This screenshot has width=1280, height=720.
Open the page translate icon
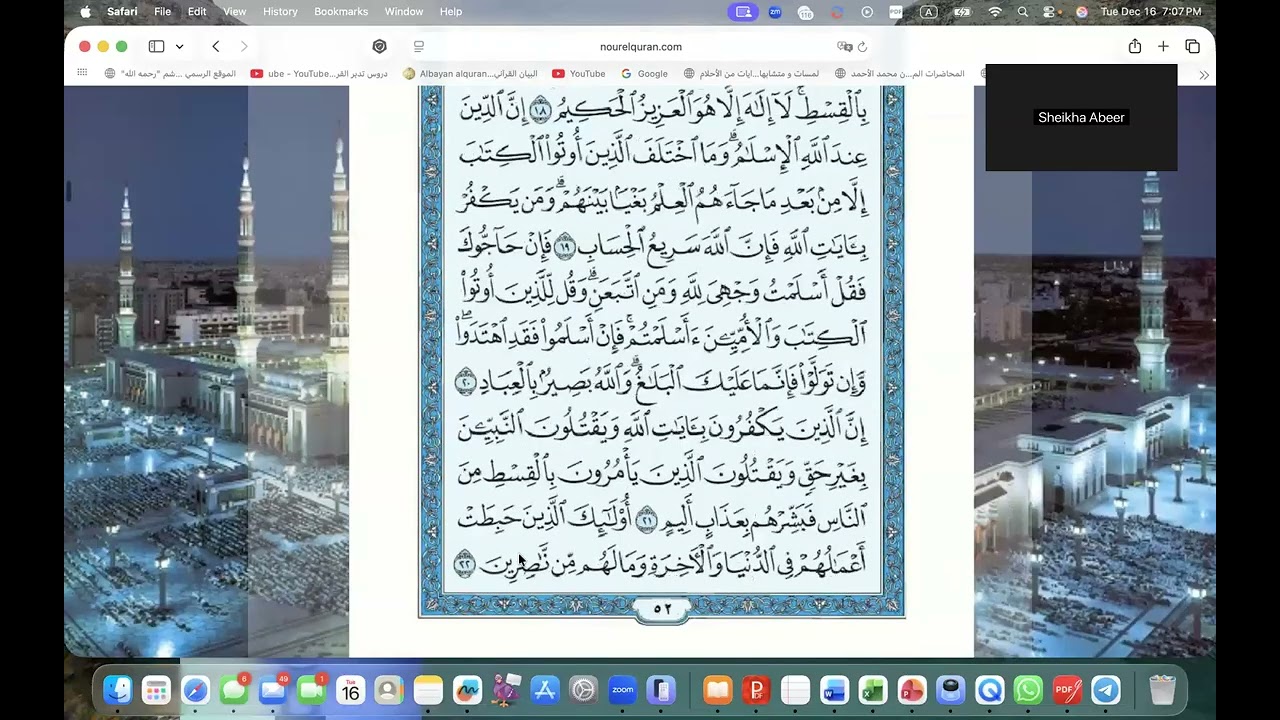845,46
